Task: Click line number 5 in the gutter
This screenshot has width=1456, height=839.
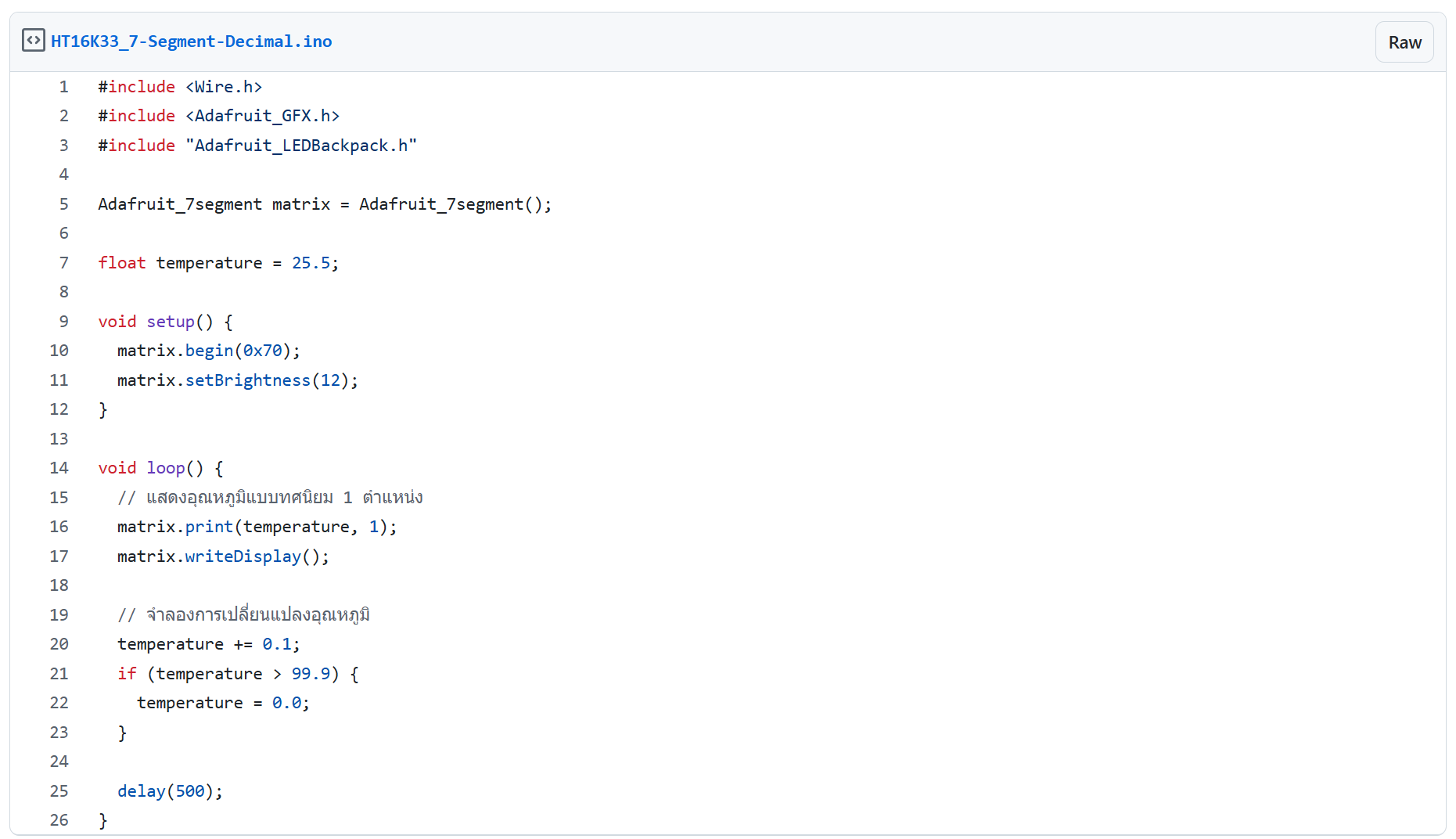Action: [63, 204]
